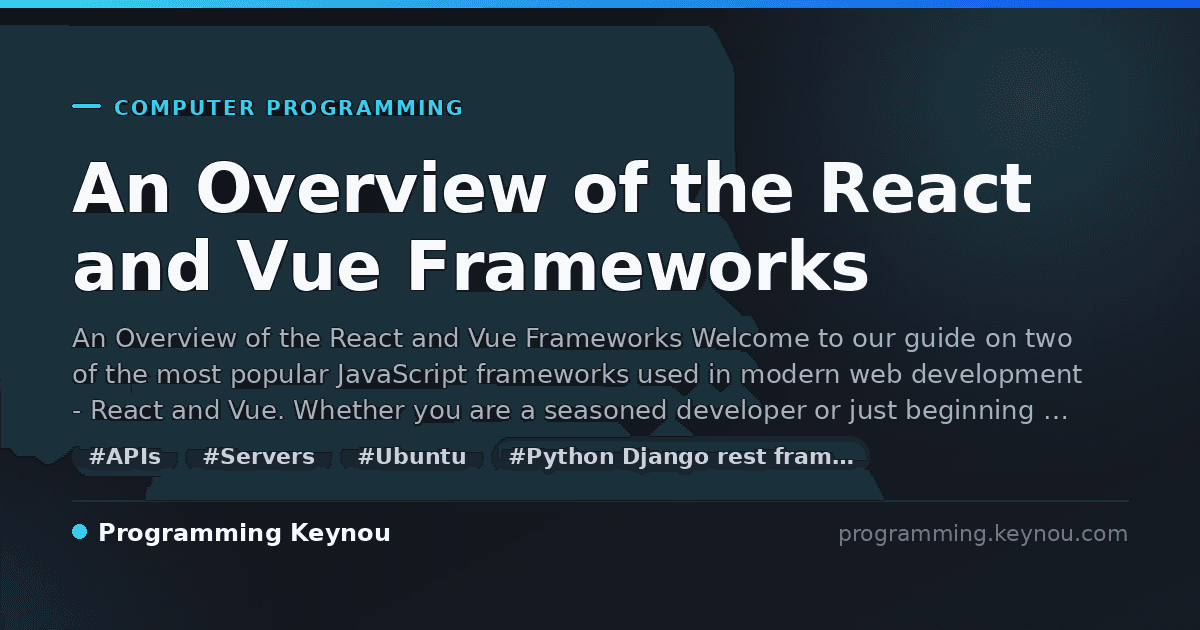The width and height of the screenshot is (1200, 630).
Task: Open the article title about React and Vue
Action: 552,227
